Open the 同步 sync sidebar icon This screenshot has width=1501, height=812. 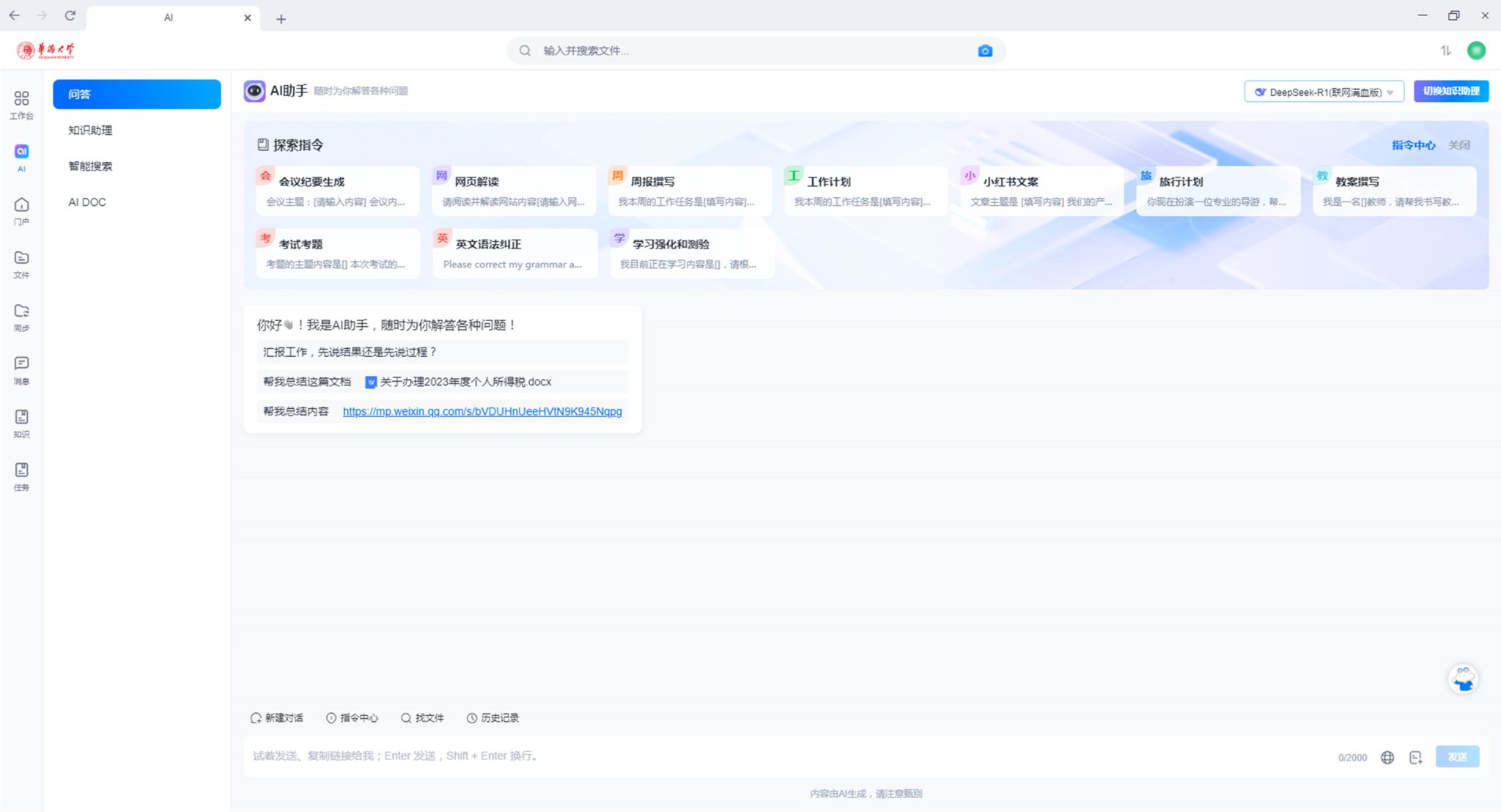(x=21, y=317)
